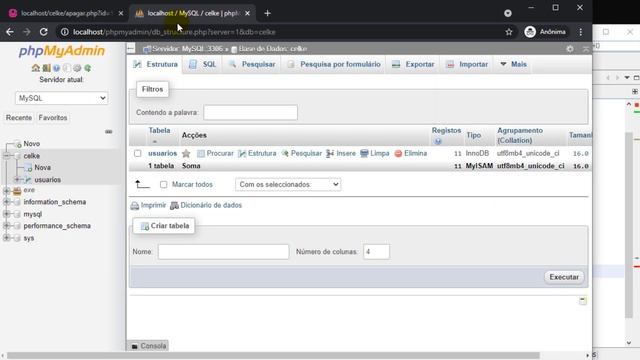Click Insere link for usuarios
Image resolution: width=640 pixels, height=360 pixels.
(341, 153)
